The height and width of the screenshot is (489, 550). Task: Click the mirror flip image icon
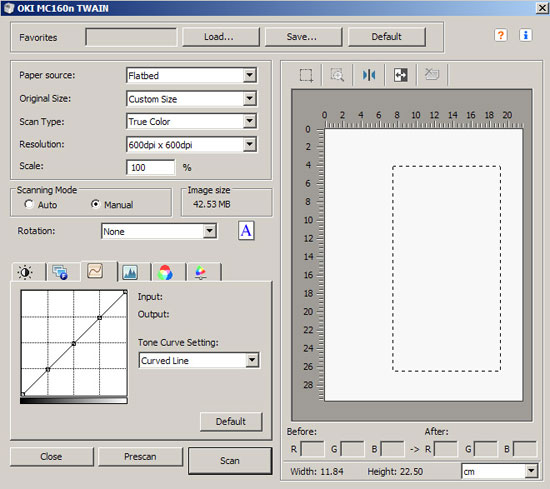369,75
